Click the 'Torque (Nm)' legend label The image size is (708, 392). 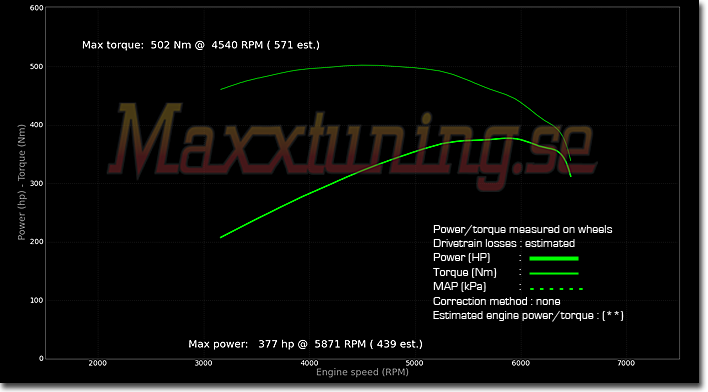465,272
